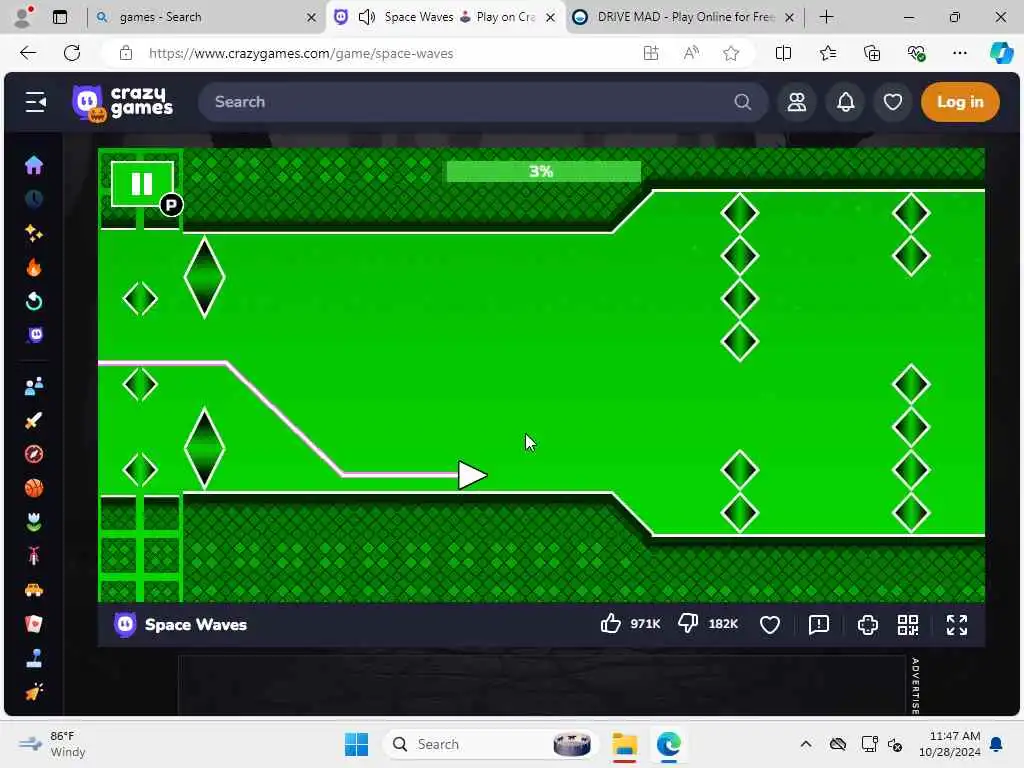This screenshot has height=768, width=1024.
Task: Open favorites heart in header
Action: pos(893,102)
